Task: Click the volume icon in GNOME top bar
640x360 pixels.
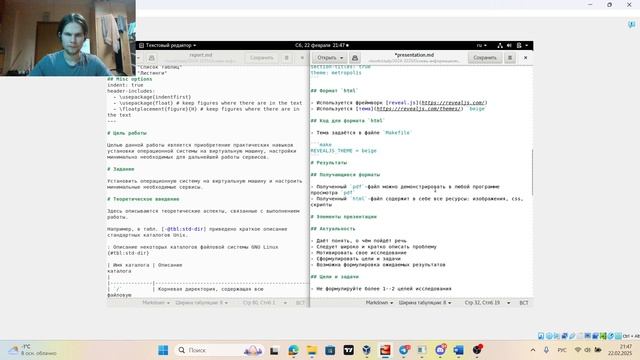Action: pos(509,45)
